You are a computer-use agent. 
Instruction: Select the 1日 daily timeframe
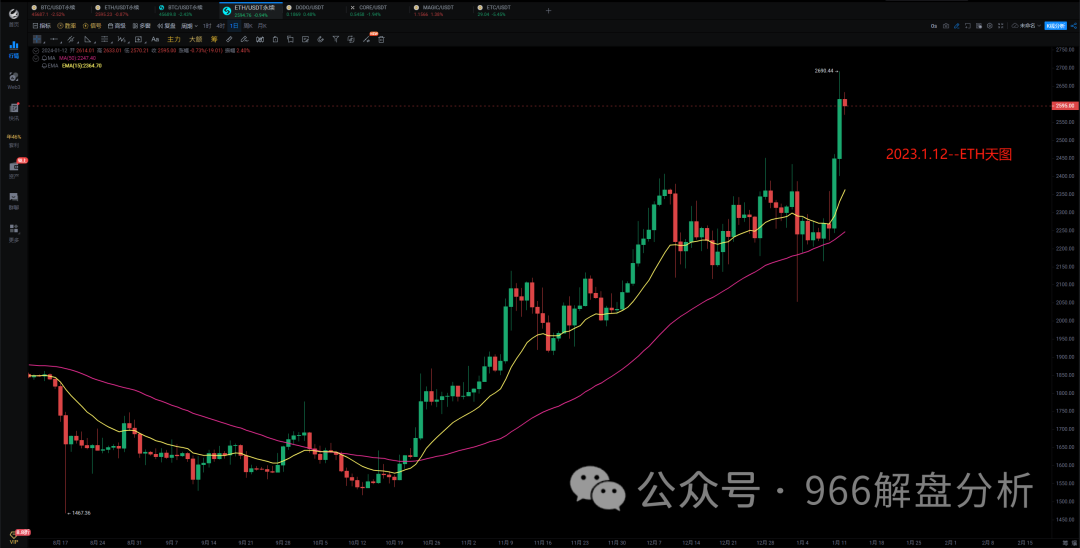click(x=234, y=26)
